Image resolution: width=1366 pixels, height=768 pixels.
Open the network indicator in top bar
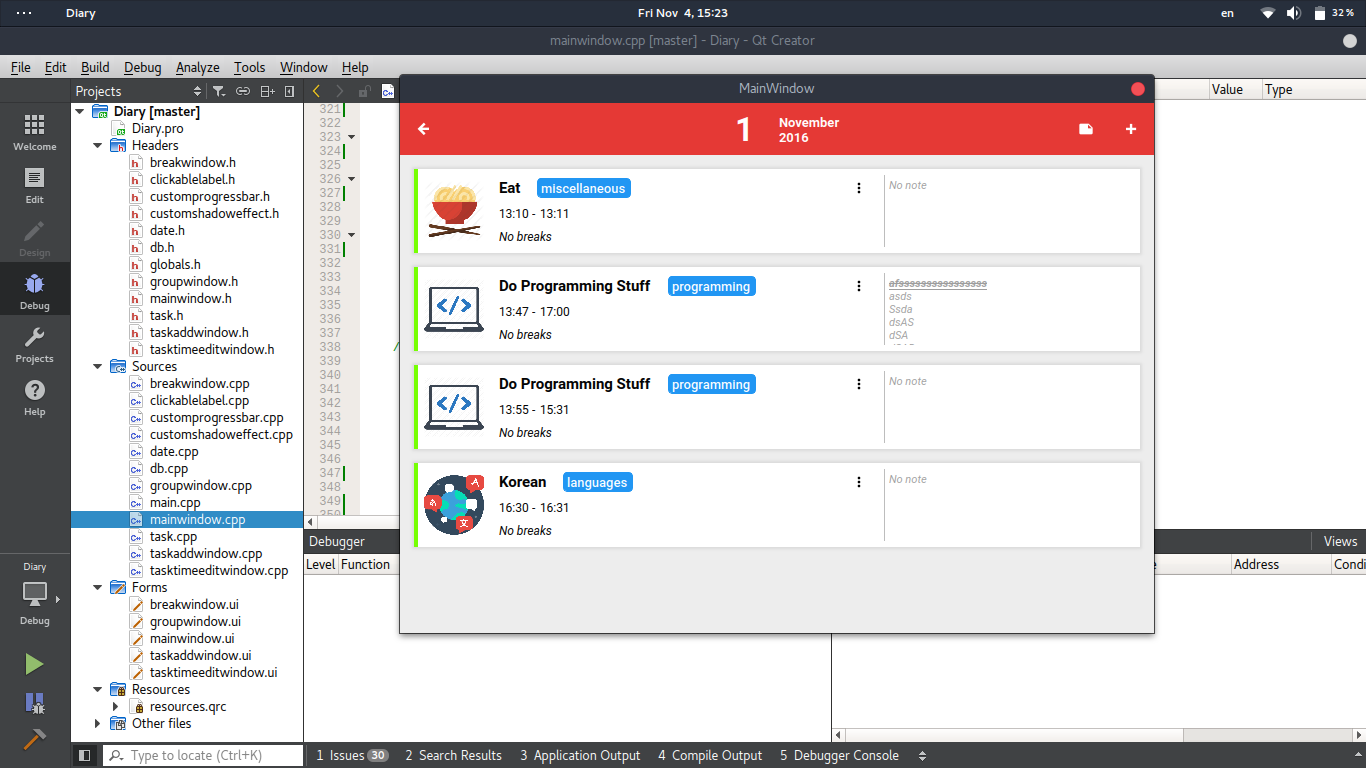tap(1268, 13)
